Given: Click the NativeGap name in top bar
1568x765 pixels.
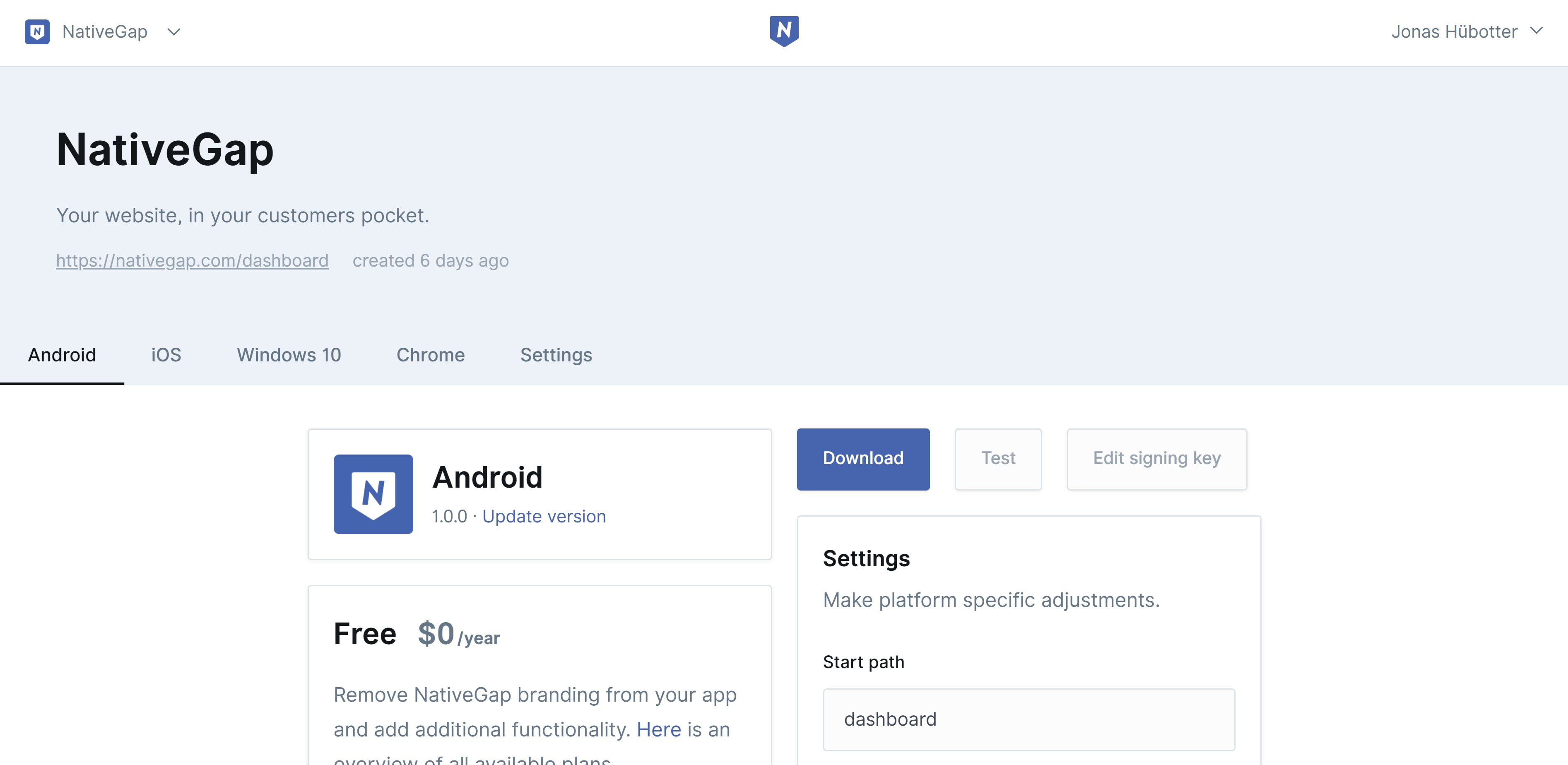Looking at the screenshot, I should coord(105,31).
